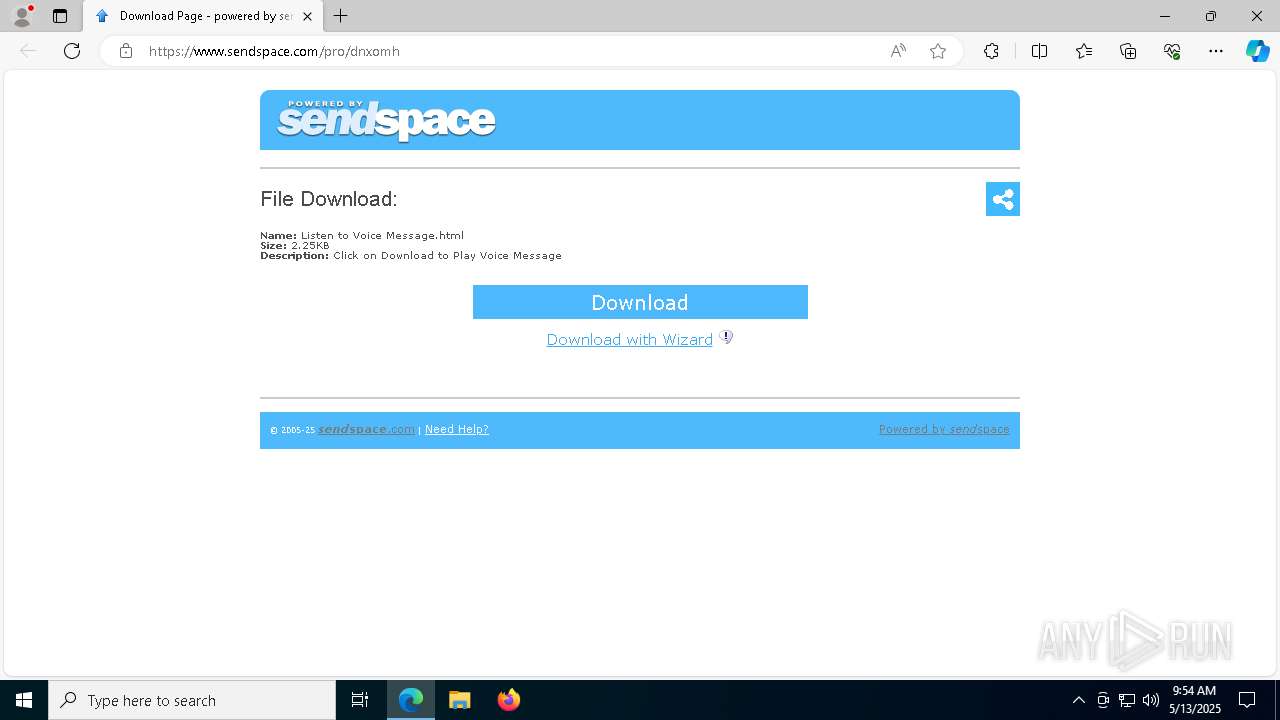
Task: Open the notification center icon
Action: (1248, 700)
